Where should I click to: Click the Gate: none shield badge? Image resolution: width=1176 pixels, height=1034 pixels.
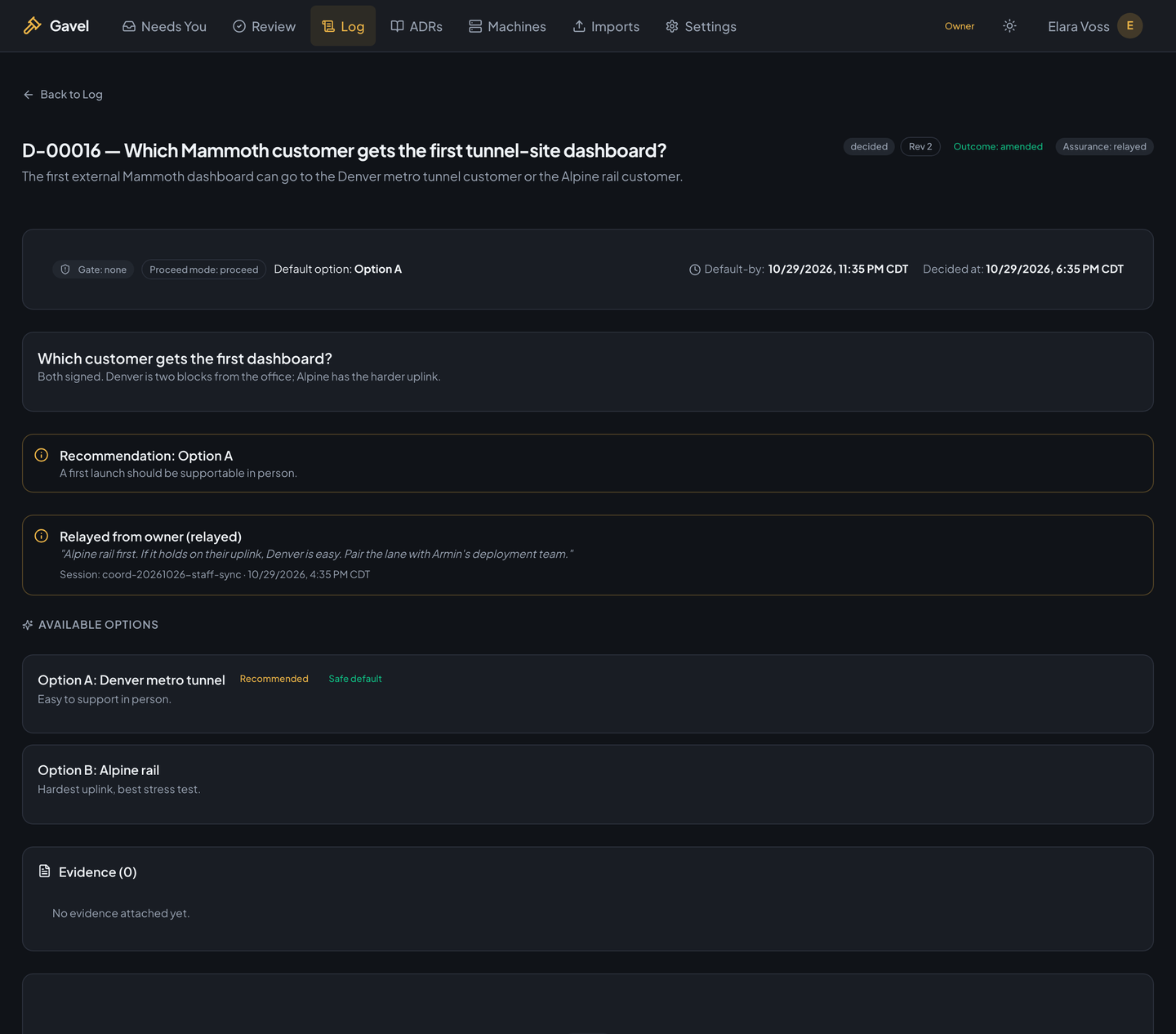click(94, 270)
